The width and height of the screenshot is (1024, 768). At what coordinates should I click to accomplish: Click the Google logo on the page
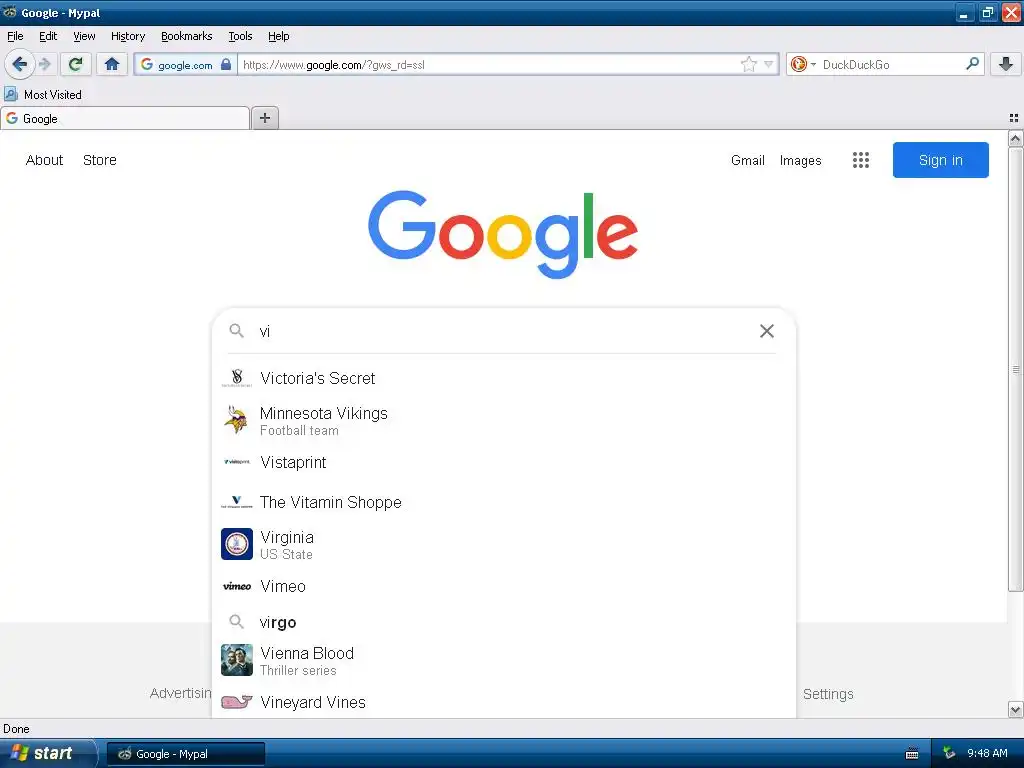click(x=503, y=234)
